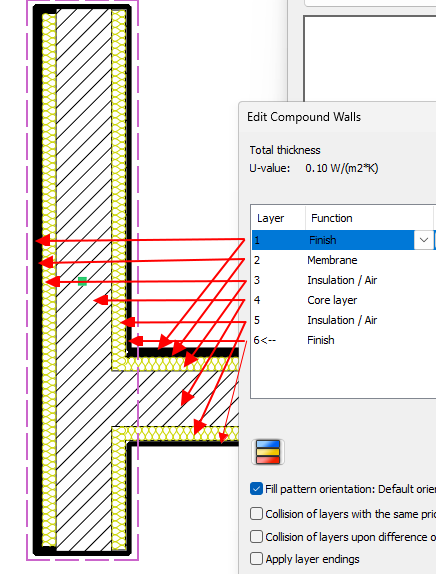Enable Collision of layers with same priority
436x574 pixels.
pos(256,514)
